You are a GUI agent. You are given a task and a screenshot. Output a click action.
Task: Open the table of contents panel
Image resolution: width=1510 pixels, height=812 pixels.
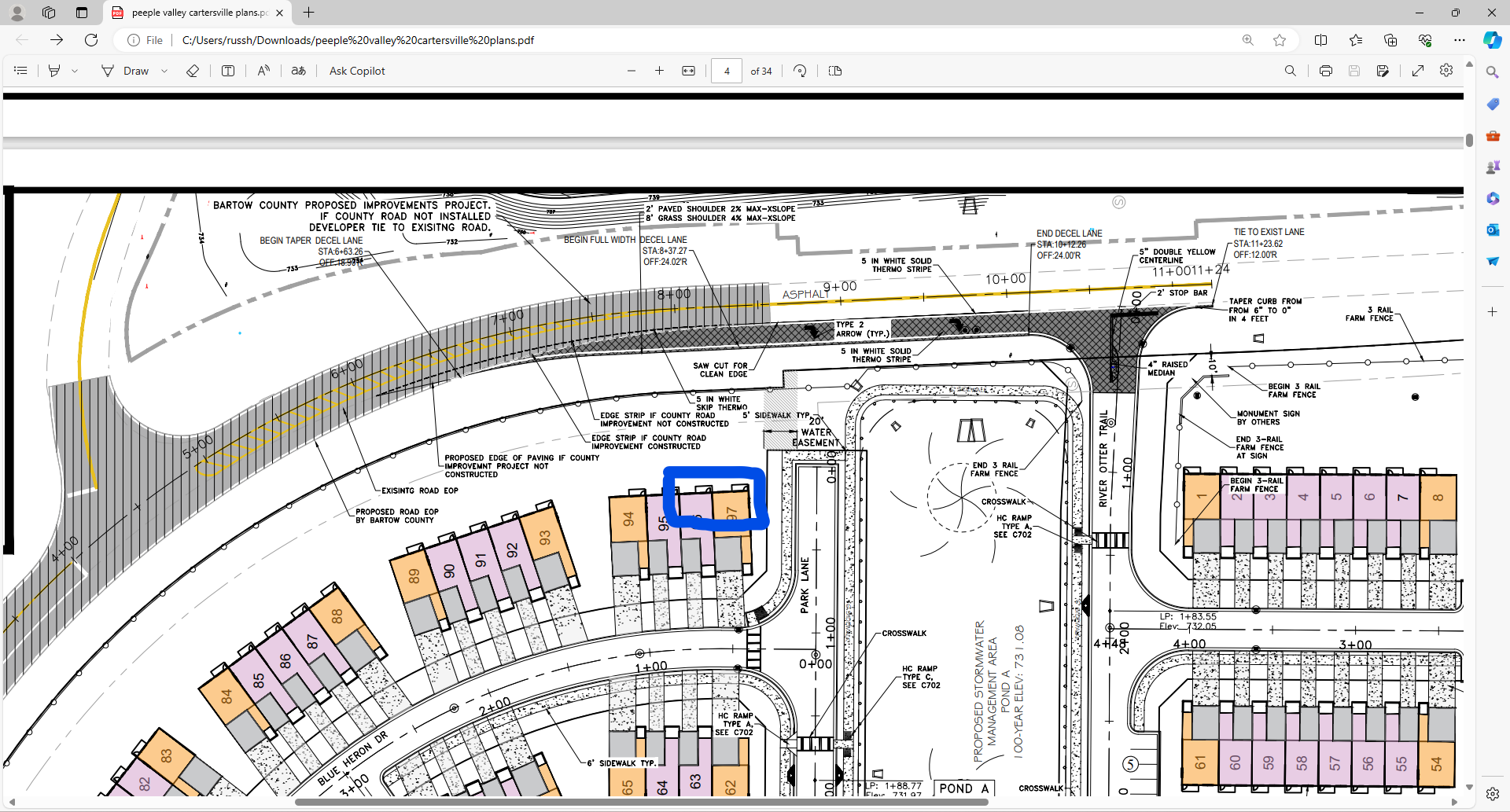coord(21,71)
